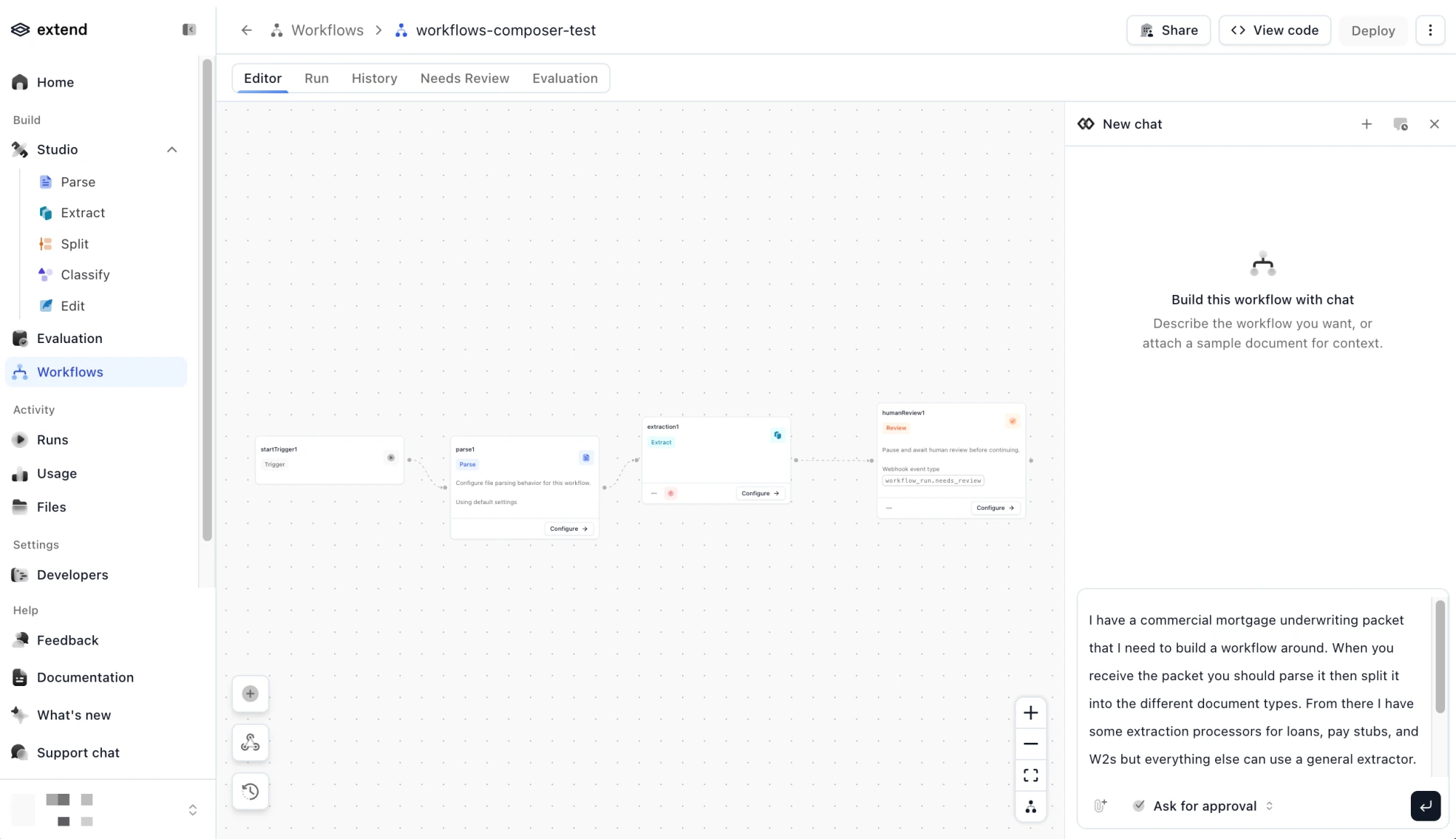The height and width of the screenshot is (839, 1456).
Task: Open the Split studio tool
Action: tap(74, 244)
